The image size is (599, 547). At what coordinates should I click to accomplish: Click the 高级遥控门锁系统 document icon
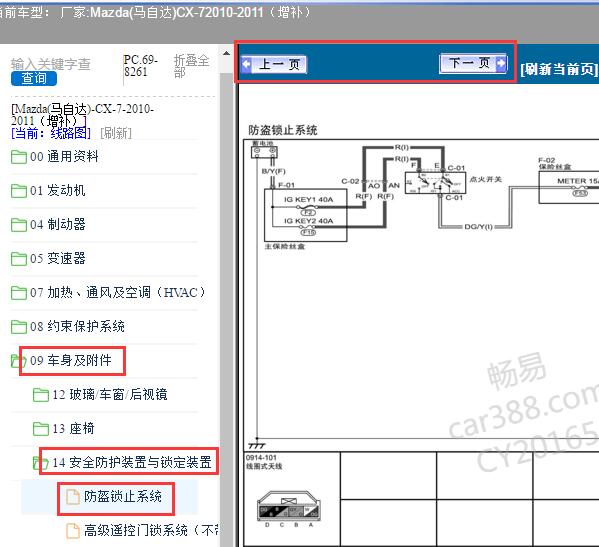pyautogui.click(x=73, y=531)
